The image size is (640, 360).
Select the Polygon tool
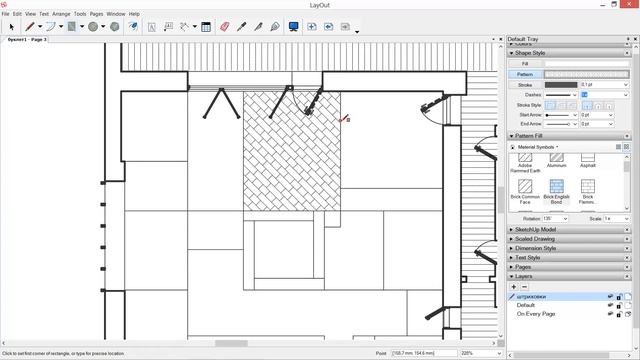(x=115, y=27)
